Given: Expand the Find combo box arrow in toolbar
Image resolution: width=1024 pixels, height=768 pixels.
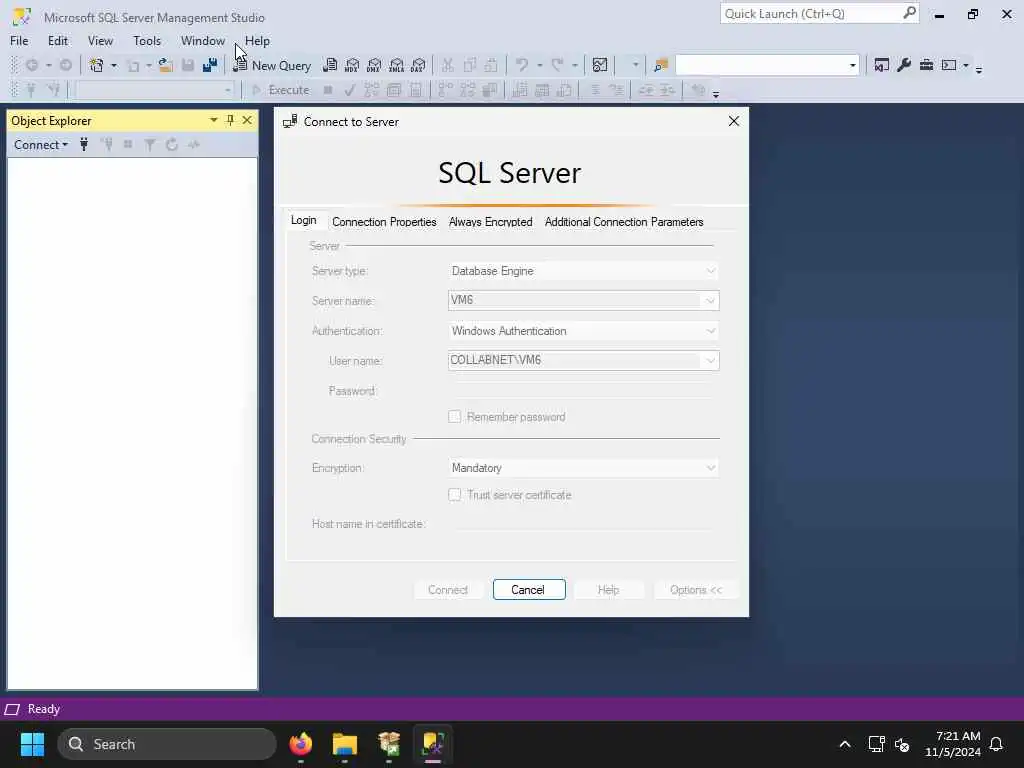Looking at the screenshot, I should tap(852, 65).
